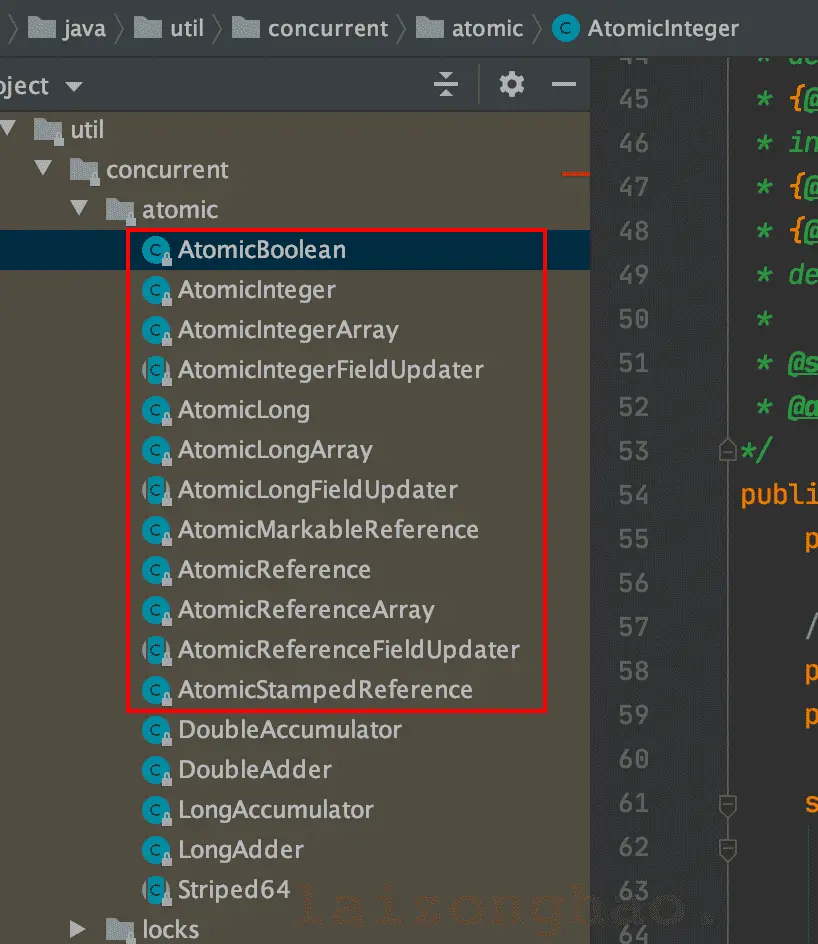Click the locks folder icon
Screen dimensions: 818x944
click(120, 930)
